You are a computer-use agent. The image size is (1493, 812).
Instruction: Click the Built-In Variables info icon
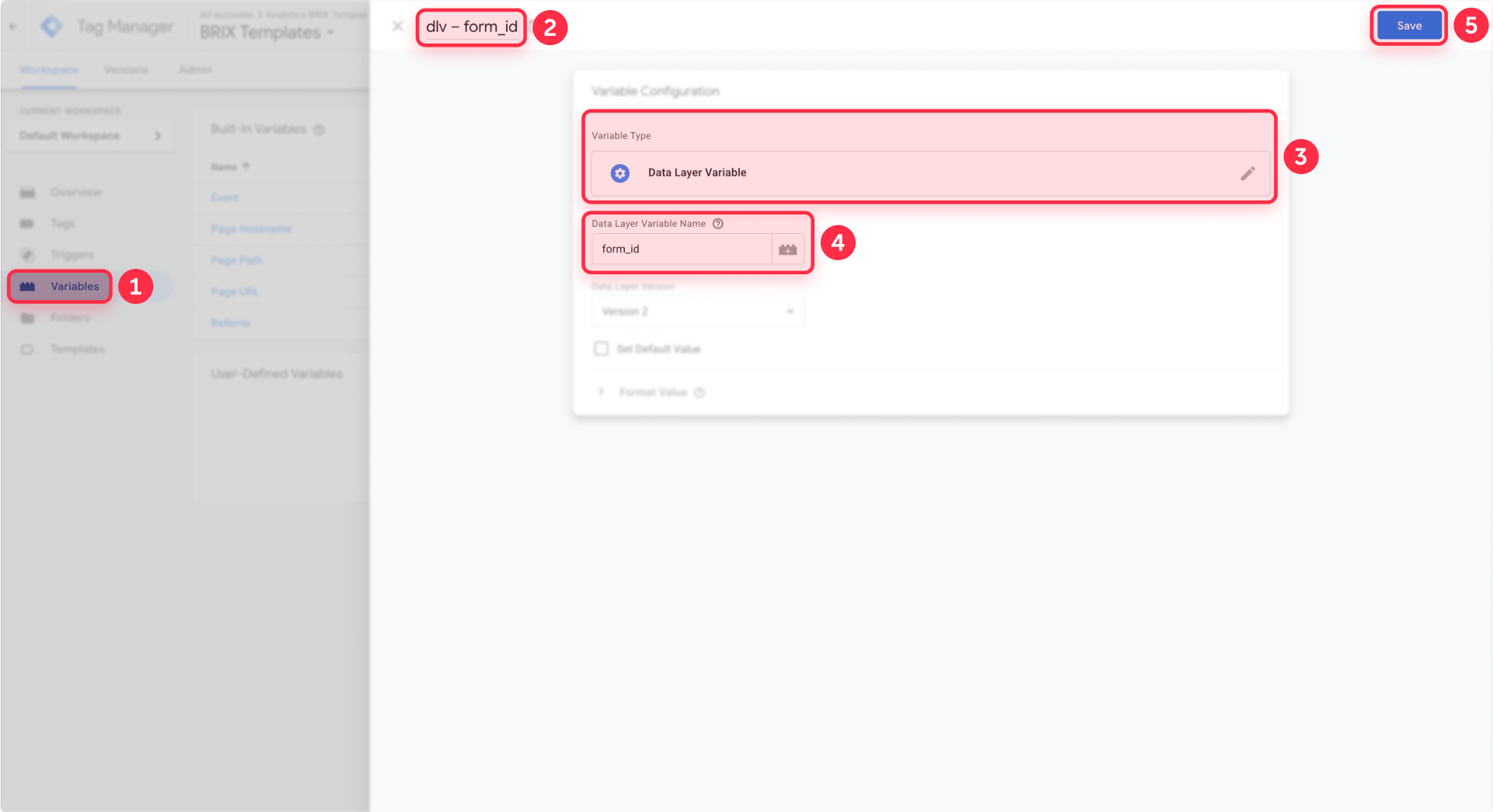[319, 130]
